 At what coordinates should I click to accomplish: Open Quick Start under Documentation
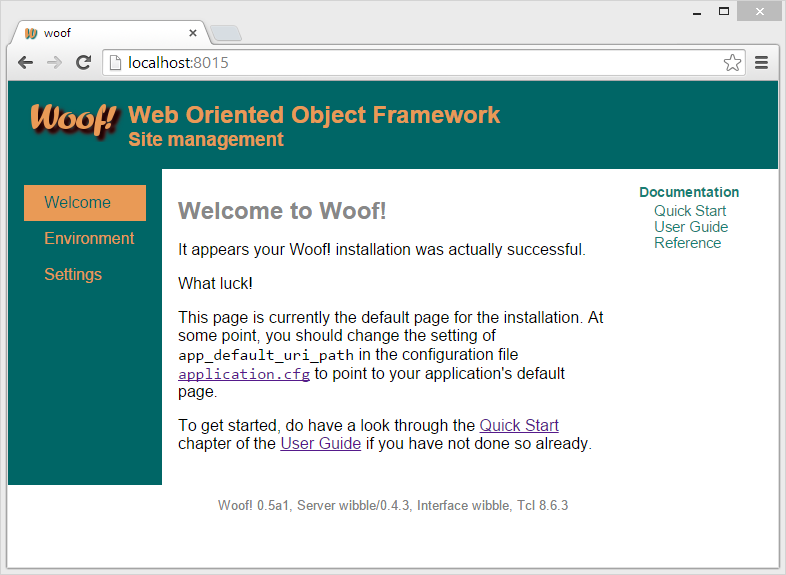point(690,211)
